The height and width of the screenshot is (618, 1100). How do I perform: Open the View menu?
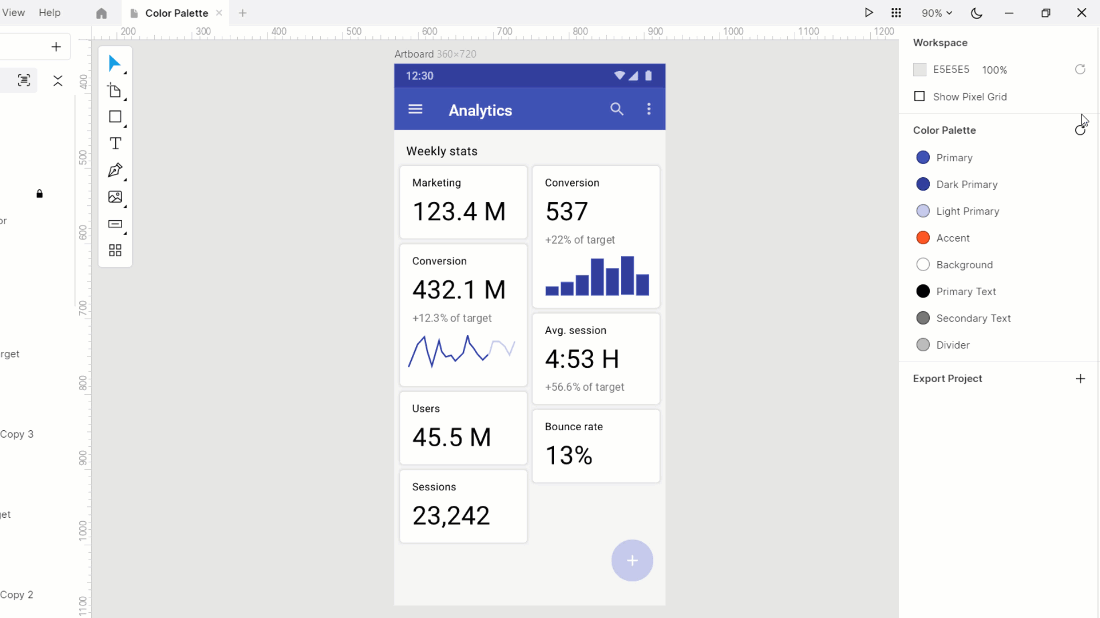click(x=13, y=13)
